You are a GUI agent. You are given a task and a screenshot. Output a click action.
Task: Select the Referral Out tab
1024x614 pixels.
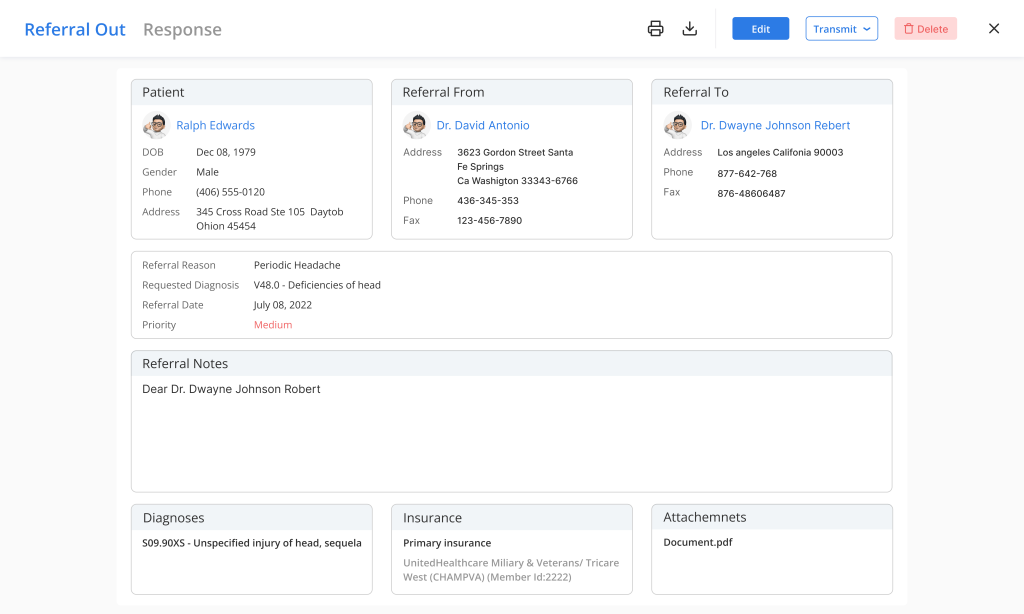[x=75, y=30]
